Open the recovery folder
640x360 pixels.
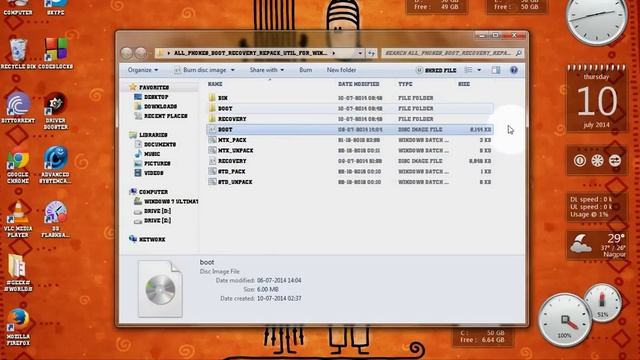(350, 119)
